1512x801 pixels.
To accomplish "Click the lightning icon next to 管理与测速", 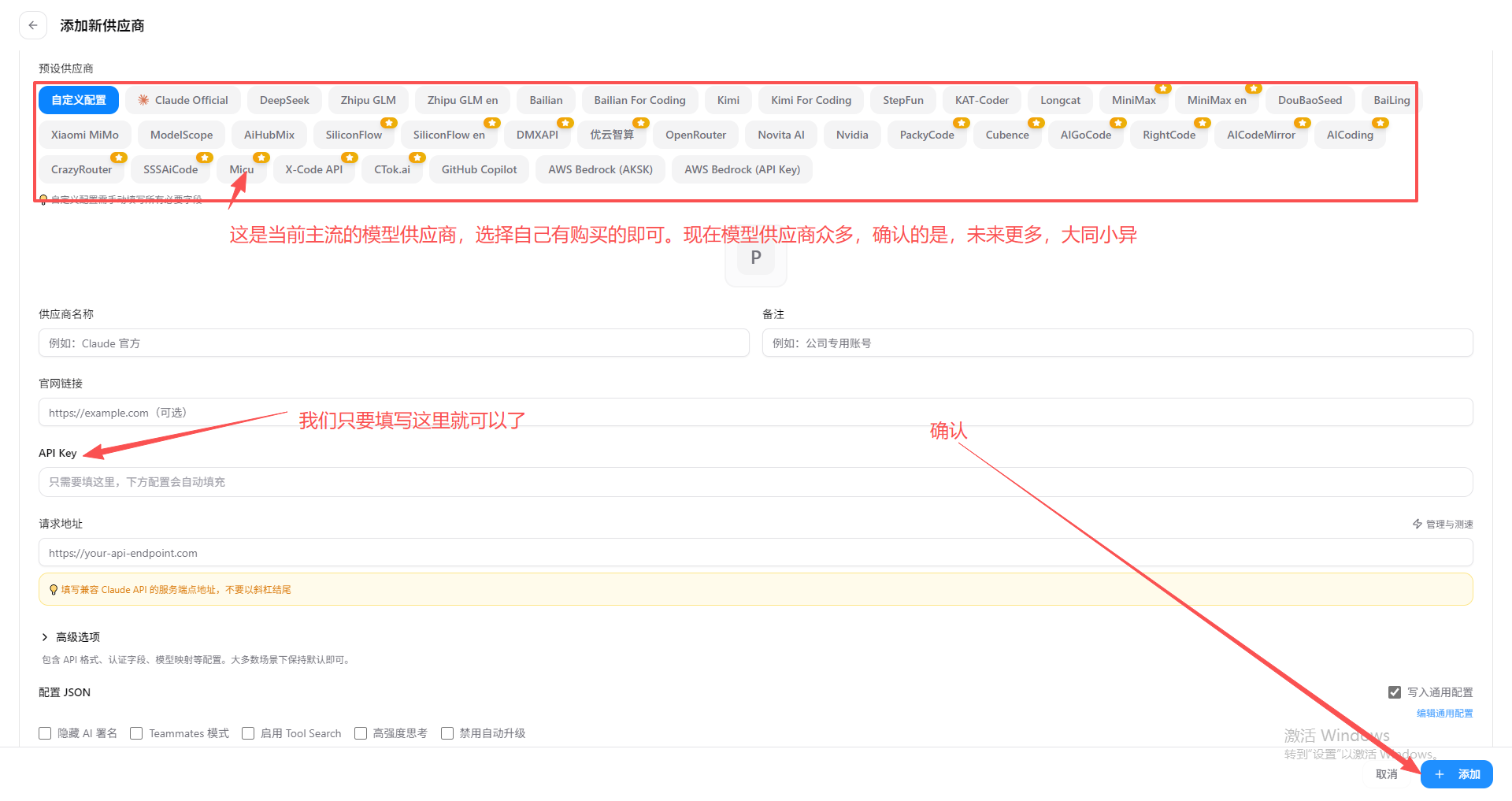I will [1417, 523].
